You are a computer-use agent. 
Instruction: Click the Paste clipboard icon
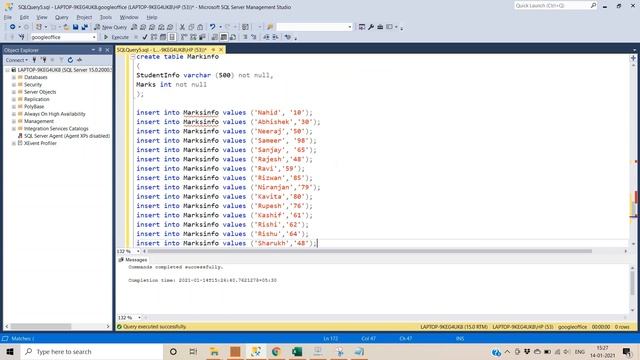200,27
